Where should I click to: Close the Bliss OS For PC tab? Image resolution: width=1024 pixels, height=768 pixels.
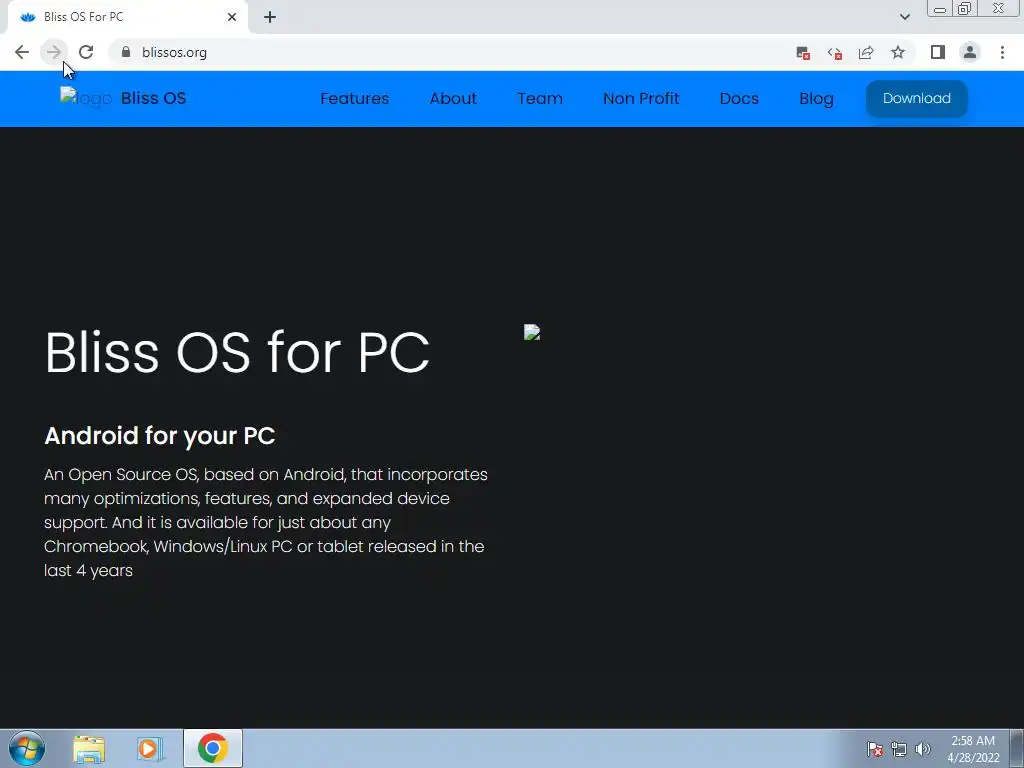(x=232, y=17)
